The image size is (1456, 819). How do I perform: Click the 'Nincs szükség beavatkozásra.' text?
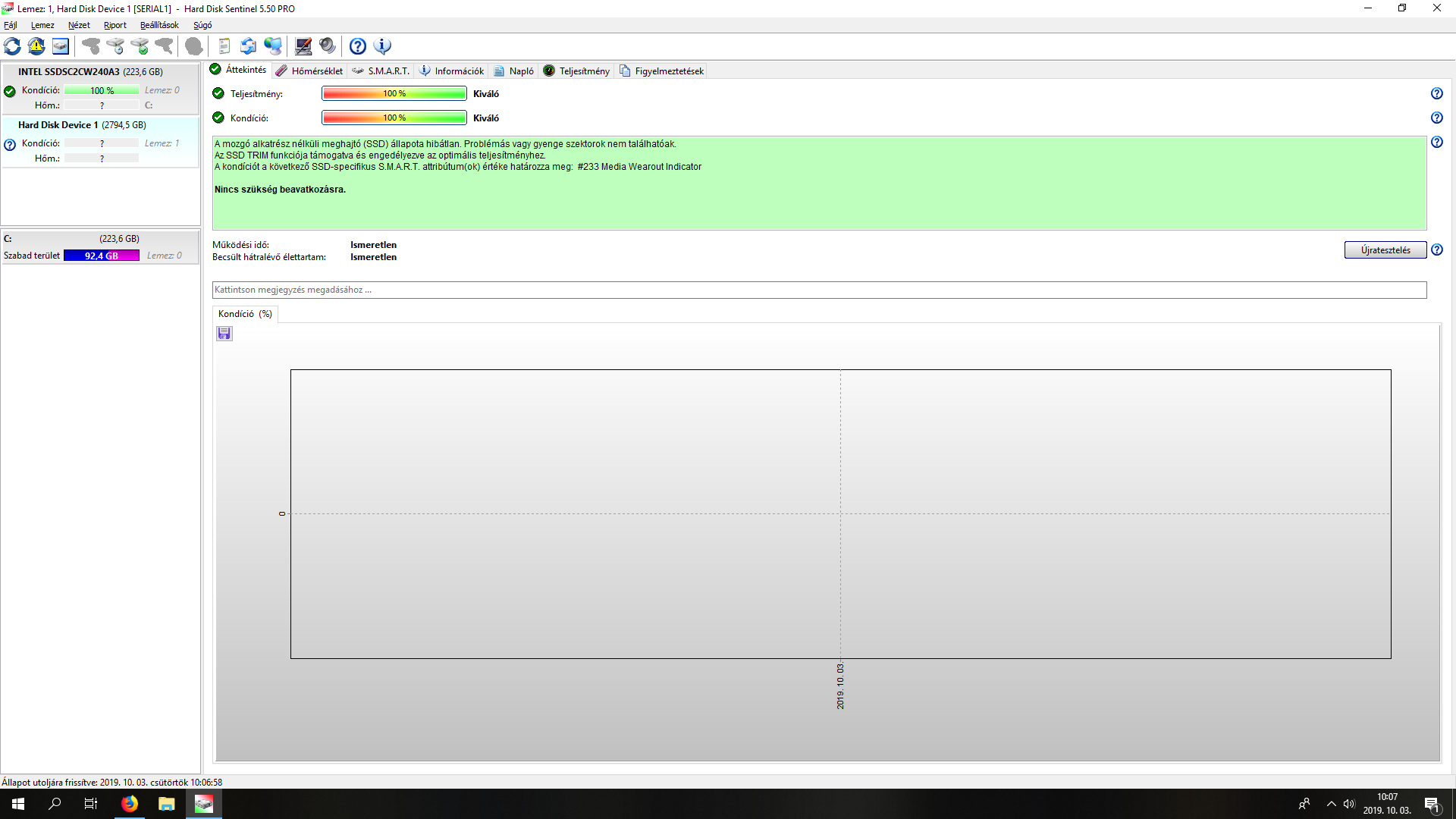point(280,190)
